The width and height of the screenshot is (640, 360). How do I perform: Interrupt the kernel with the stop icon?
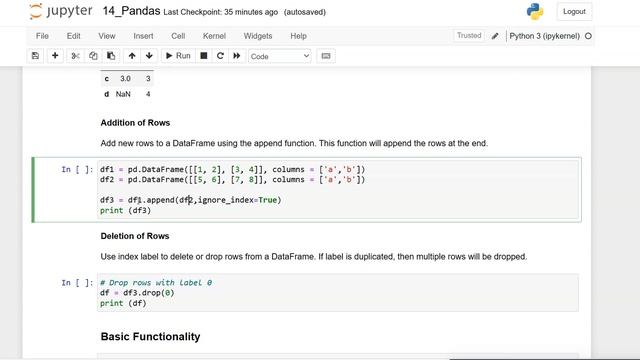pyautogui.click(x=204, y=56)
